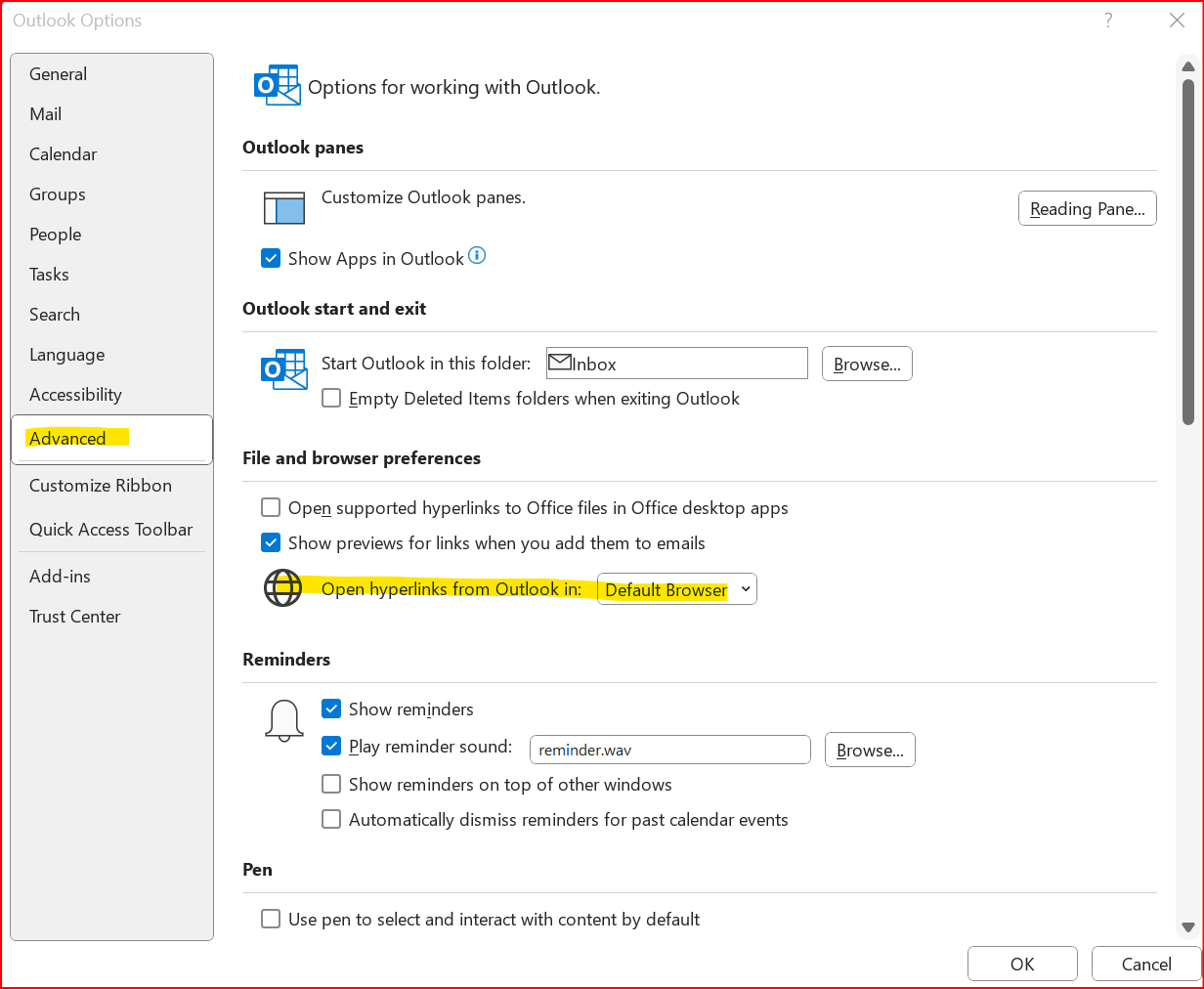
Task: Click Browse next to the Inbox folder field
Action: [867, 364]
